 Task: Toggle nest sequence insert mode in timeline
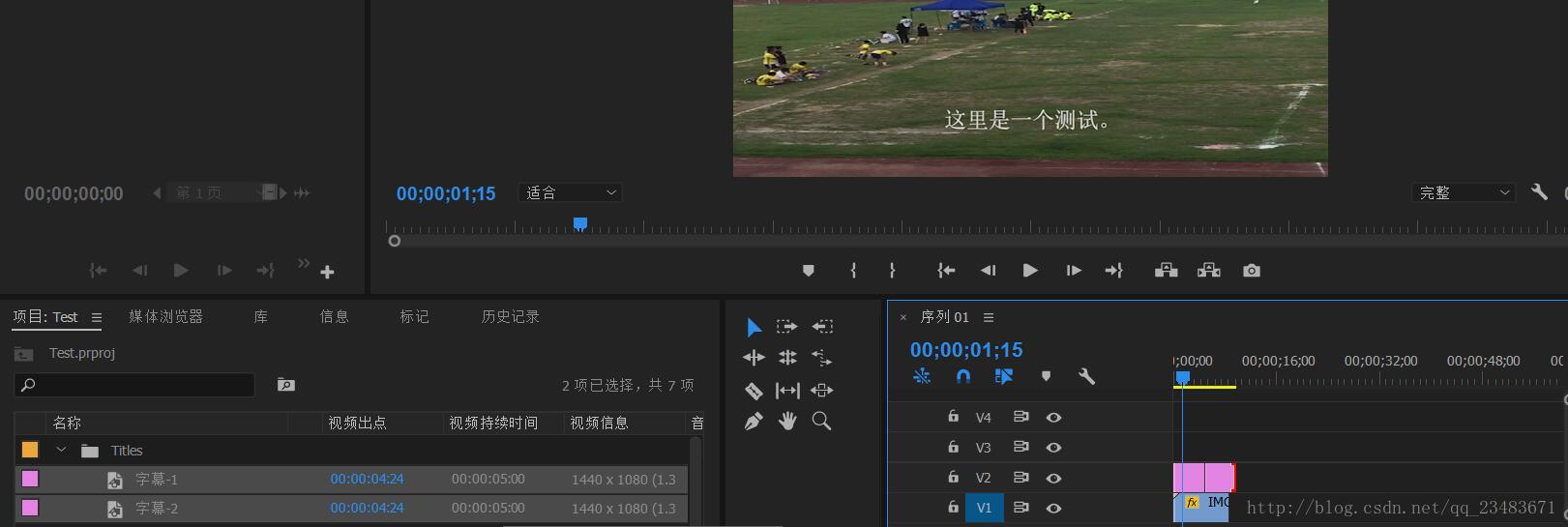pyautogui.click(x=922, y=376)
